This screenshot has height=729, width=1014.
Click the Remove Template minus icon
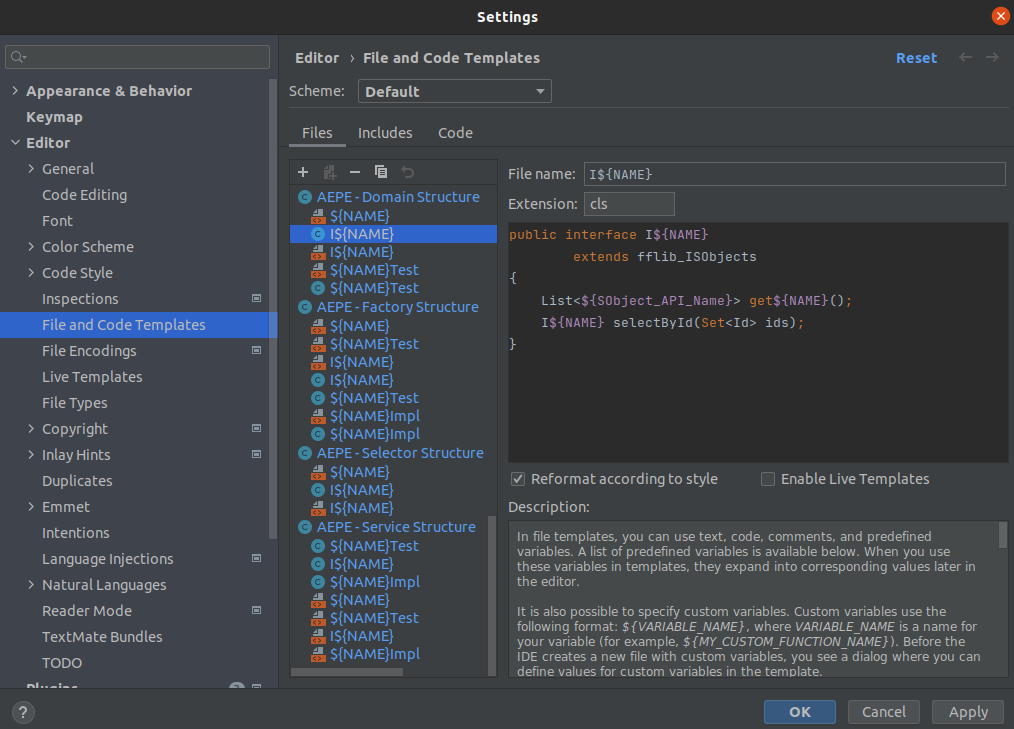pos(354,172)
